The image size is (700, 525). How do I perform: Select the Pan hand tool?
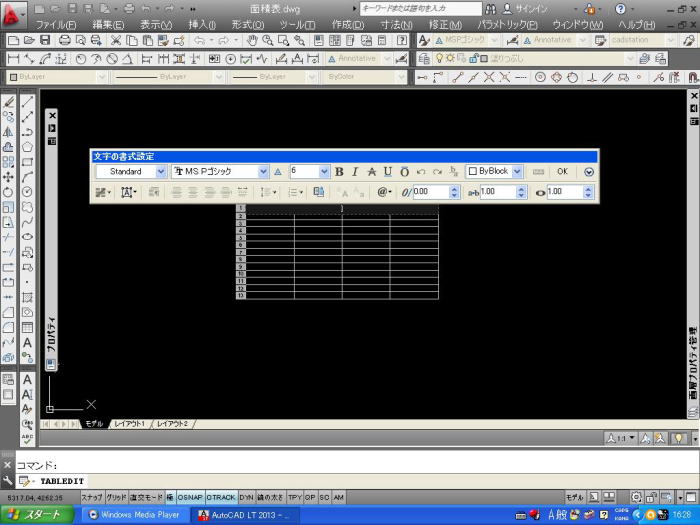coord(252,41)
